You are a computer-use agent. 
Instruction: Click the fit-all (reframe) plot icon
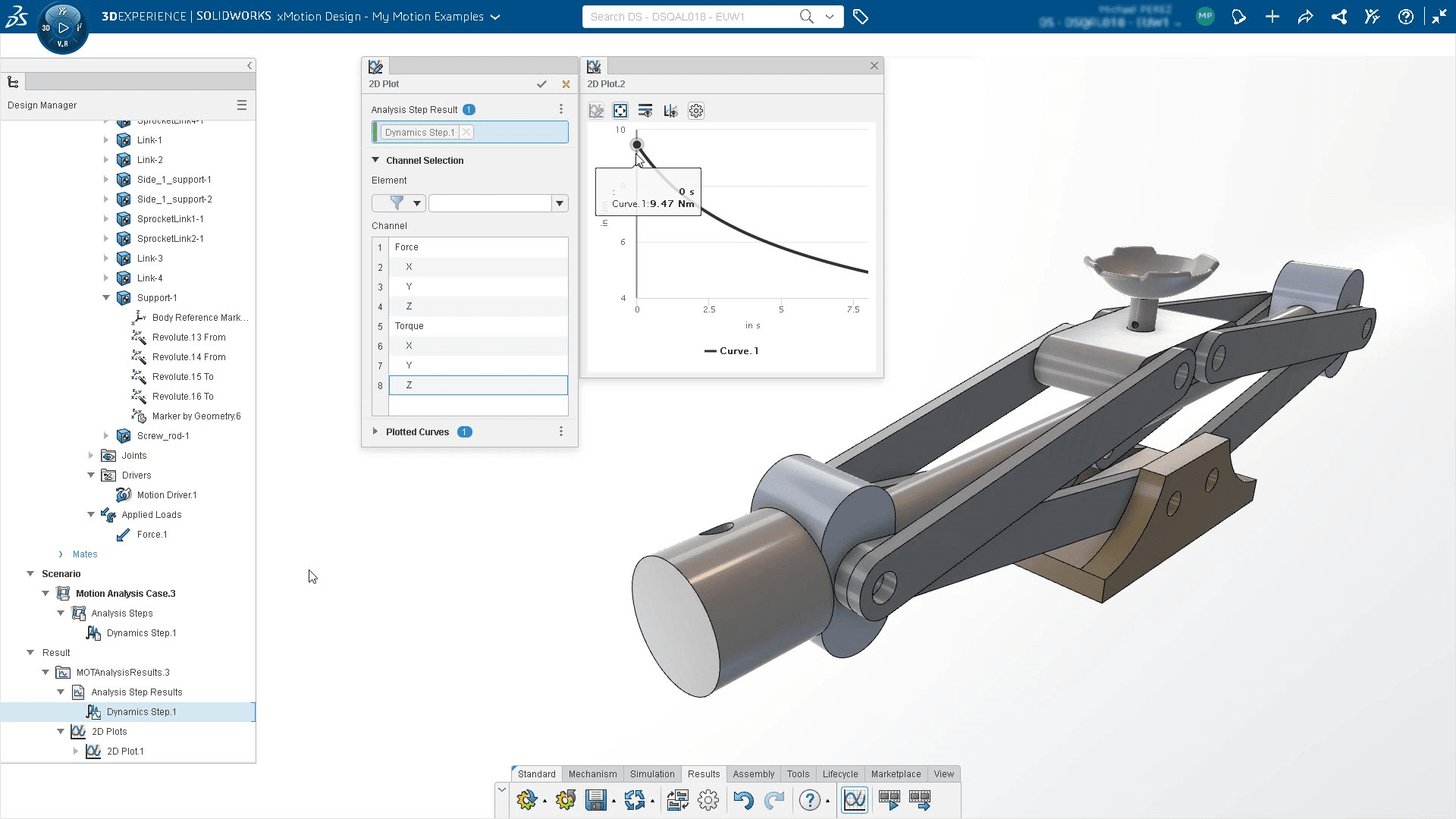[x=620, y=111]
